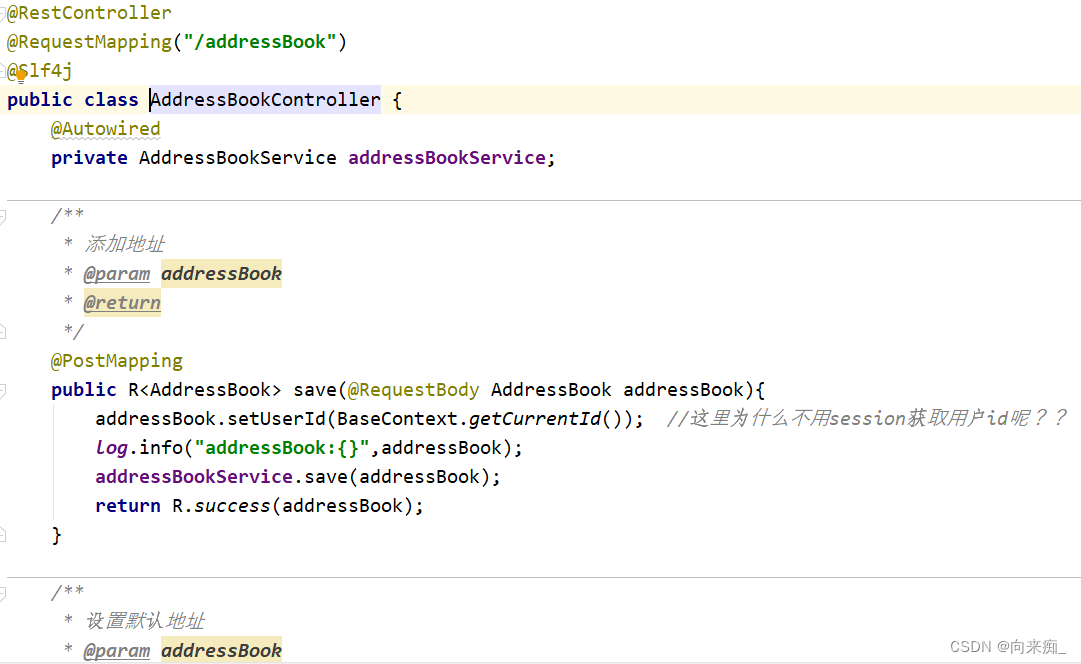Collapse the save method using its fold marker
Viewport: 1081px width, 664px height.
[x=3, y=390]
